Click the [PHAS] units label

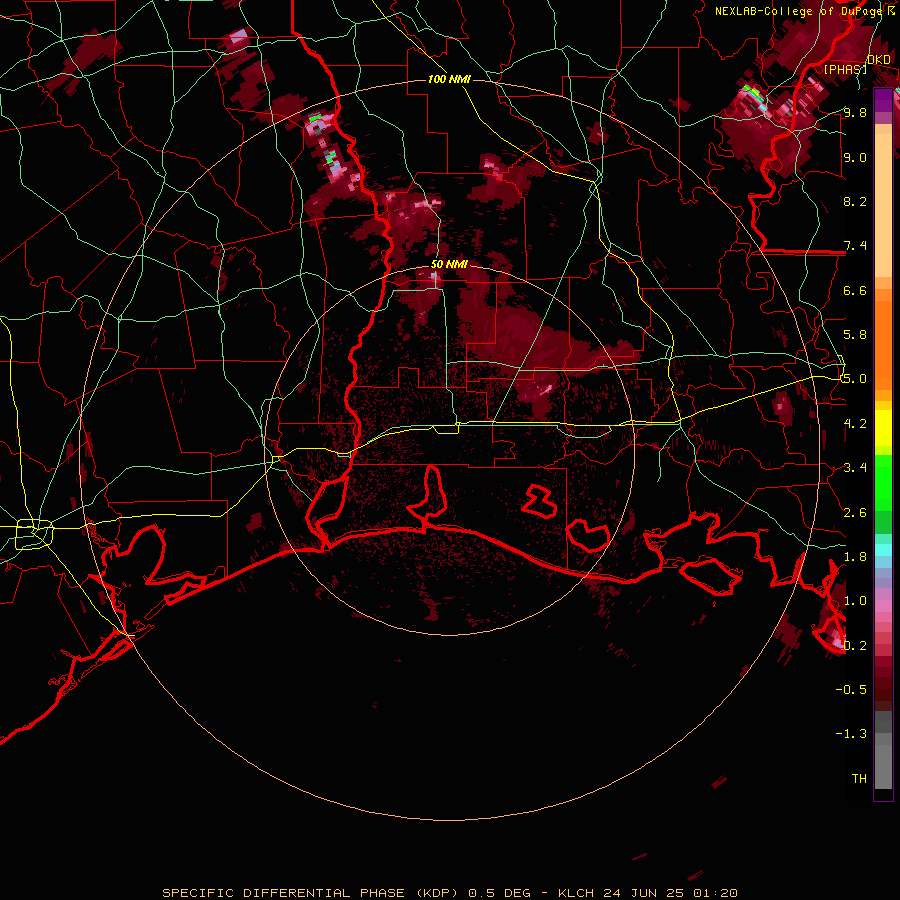pos(845,69)
